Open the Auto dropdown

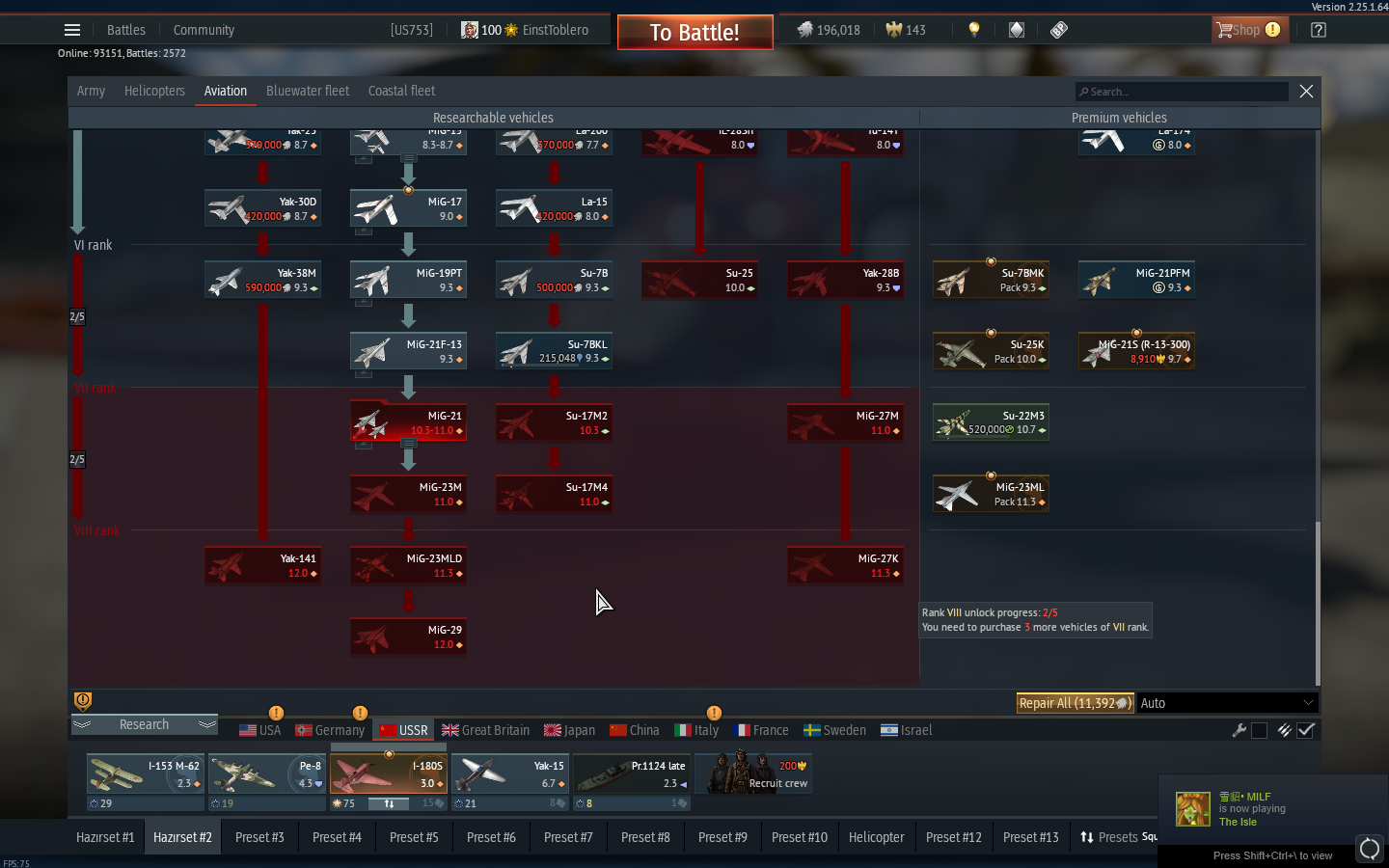1227,703
